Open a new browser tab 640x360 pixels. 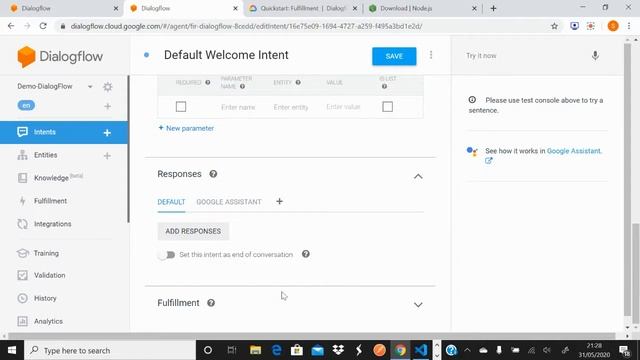pyautogui.click(x=493, y=8)
